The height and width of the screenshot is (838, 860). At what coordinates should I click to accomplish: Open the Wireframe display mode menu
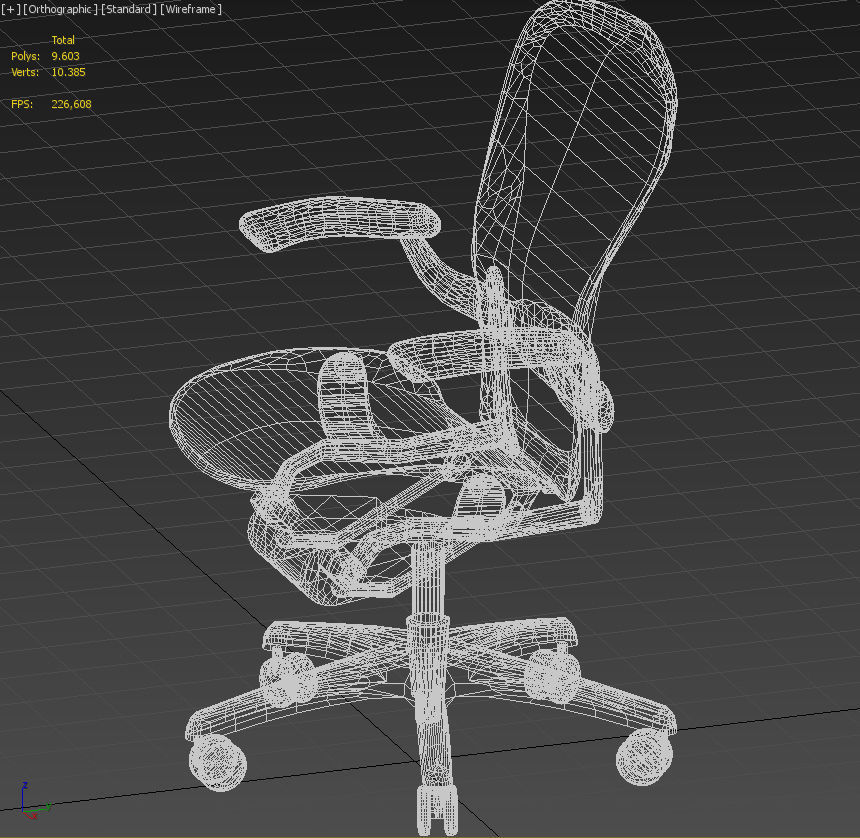coord(191,9)
